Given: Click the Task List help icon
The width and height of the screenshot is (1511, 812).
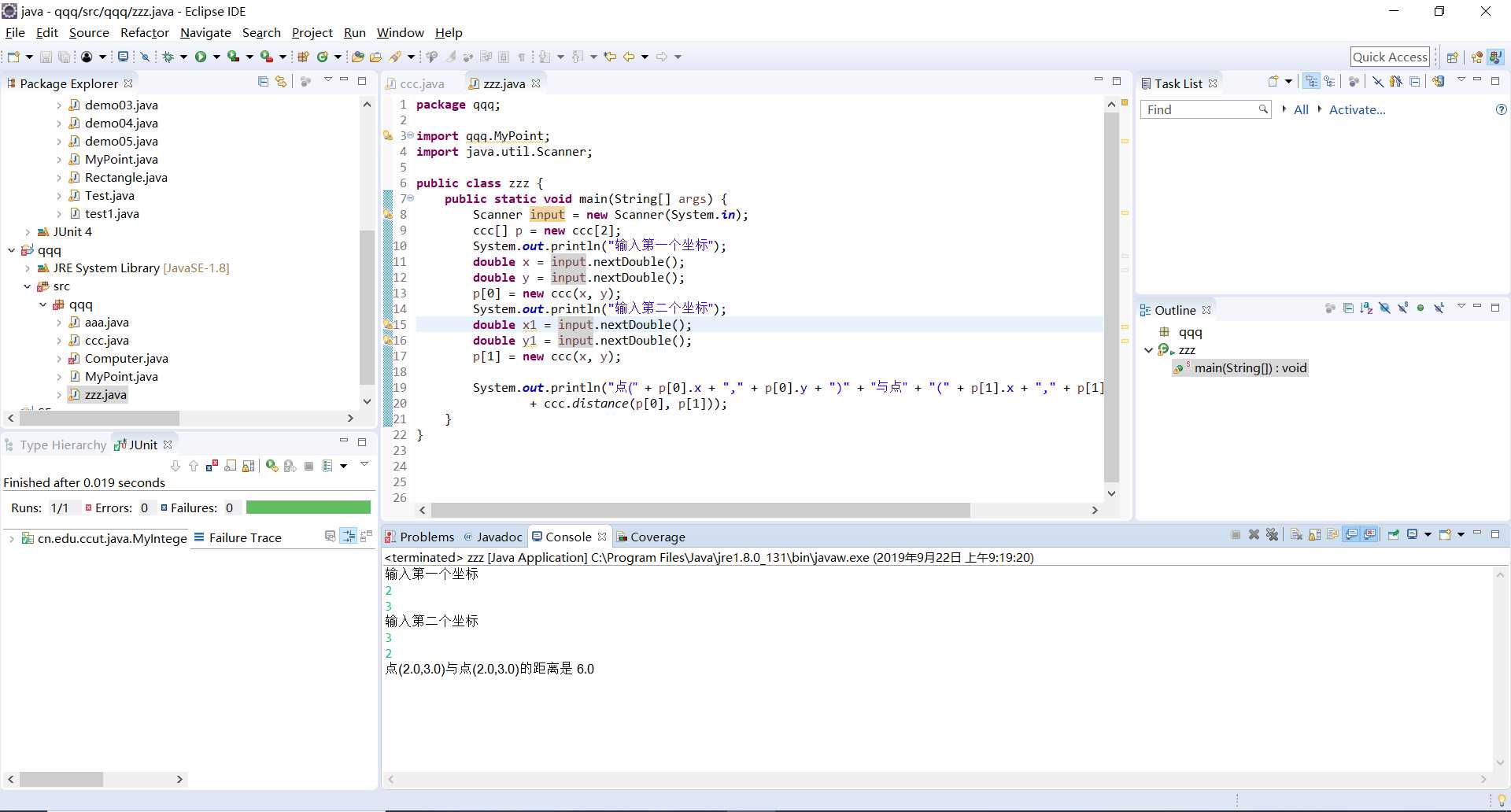Looking at the screenshot, I should pos(1502,109).
